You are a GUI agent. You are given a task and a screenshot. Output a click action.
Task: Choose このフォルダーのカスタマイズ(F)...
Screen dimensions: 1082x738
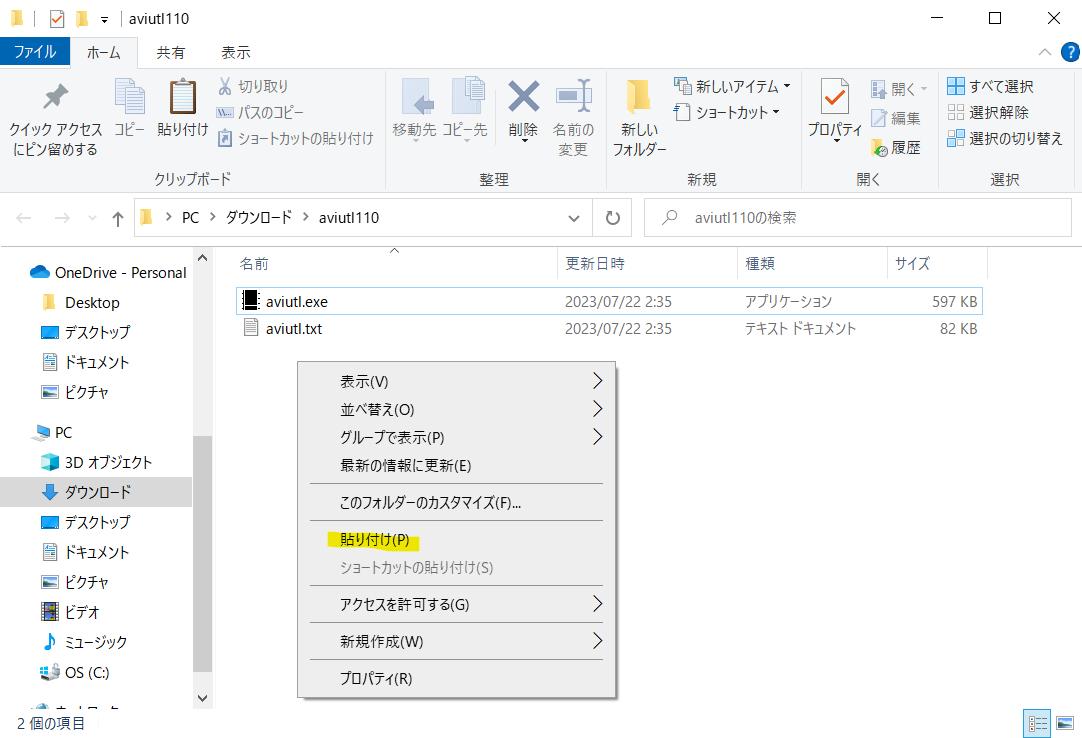(456, 503)
